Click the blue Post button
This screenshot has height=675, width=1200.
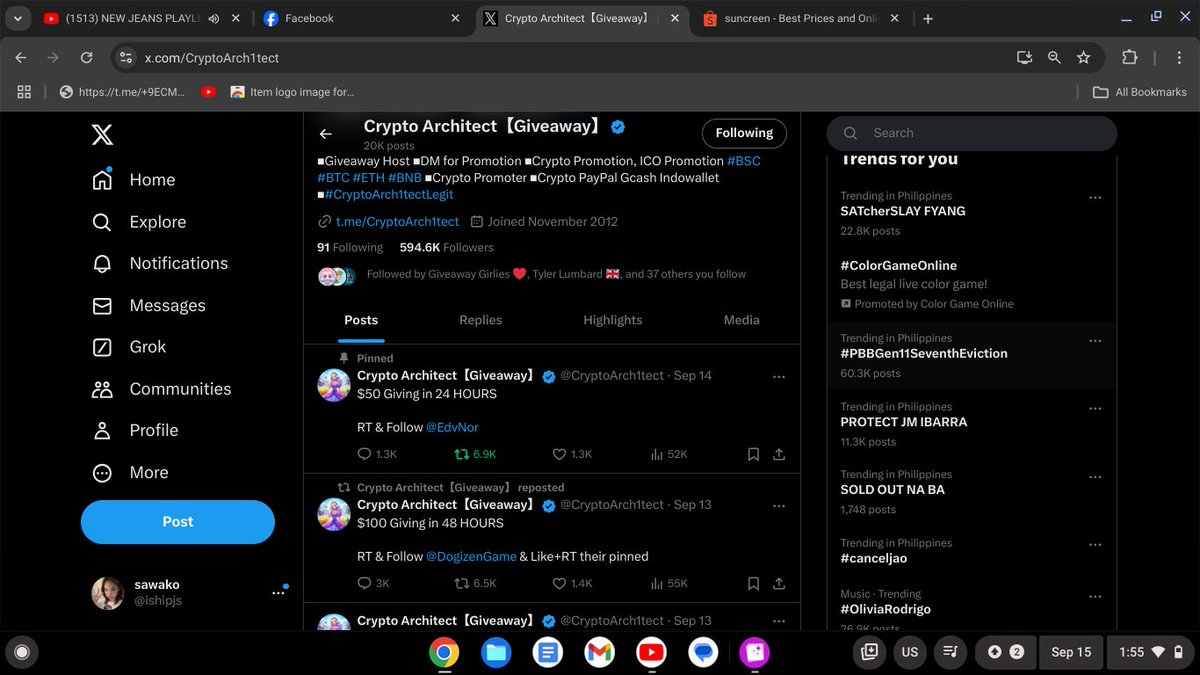pyautogui.click(x=178, y=522)
